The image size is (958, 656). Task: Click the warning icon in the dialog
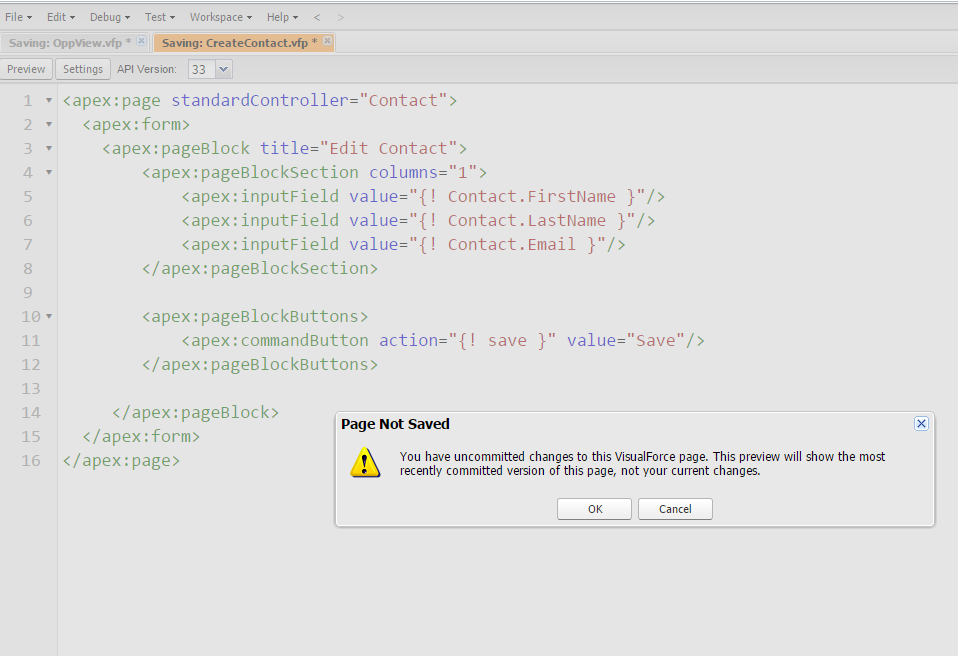[x=365, y=463]
